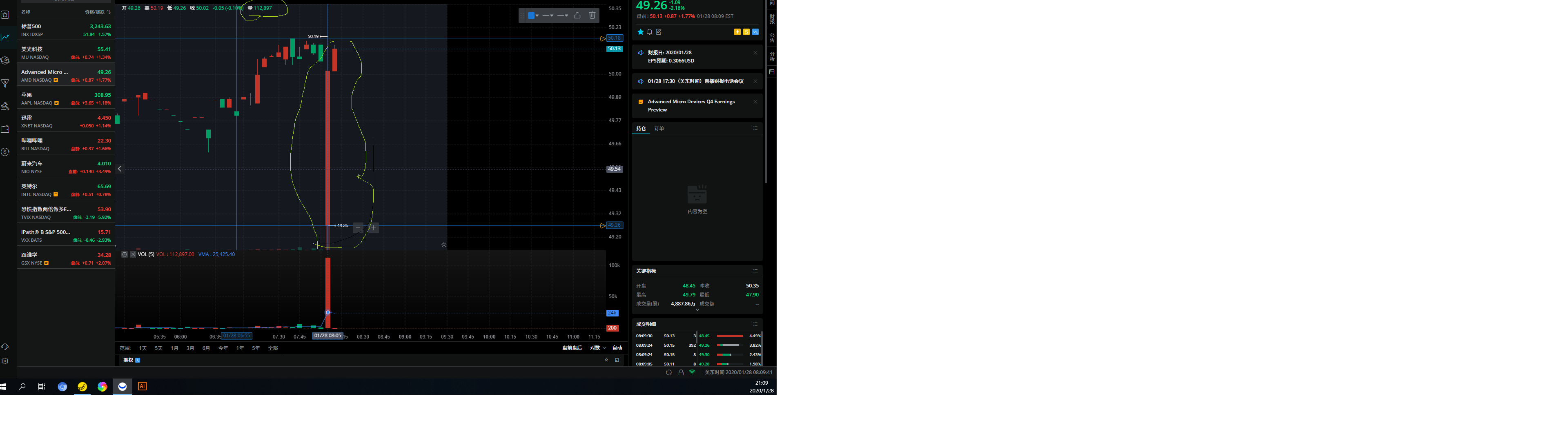Image resolution: width=1568 pixels, height=441 pixels.
Task: Expand the 期权 options panel upward
Action: click(x=606, y=360)
